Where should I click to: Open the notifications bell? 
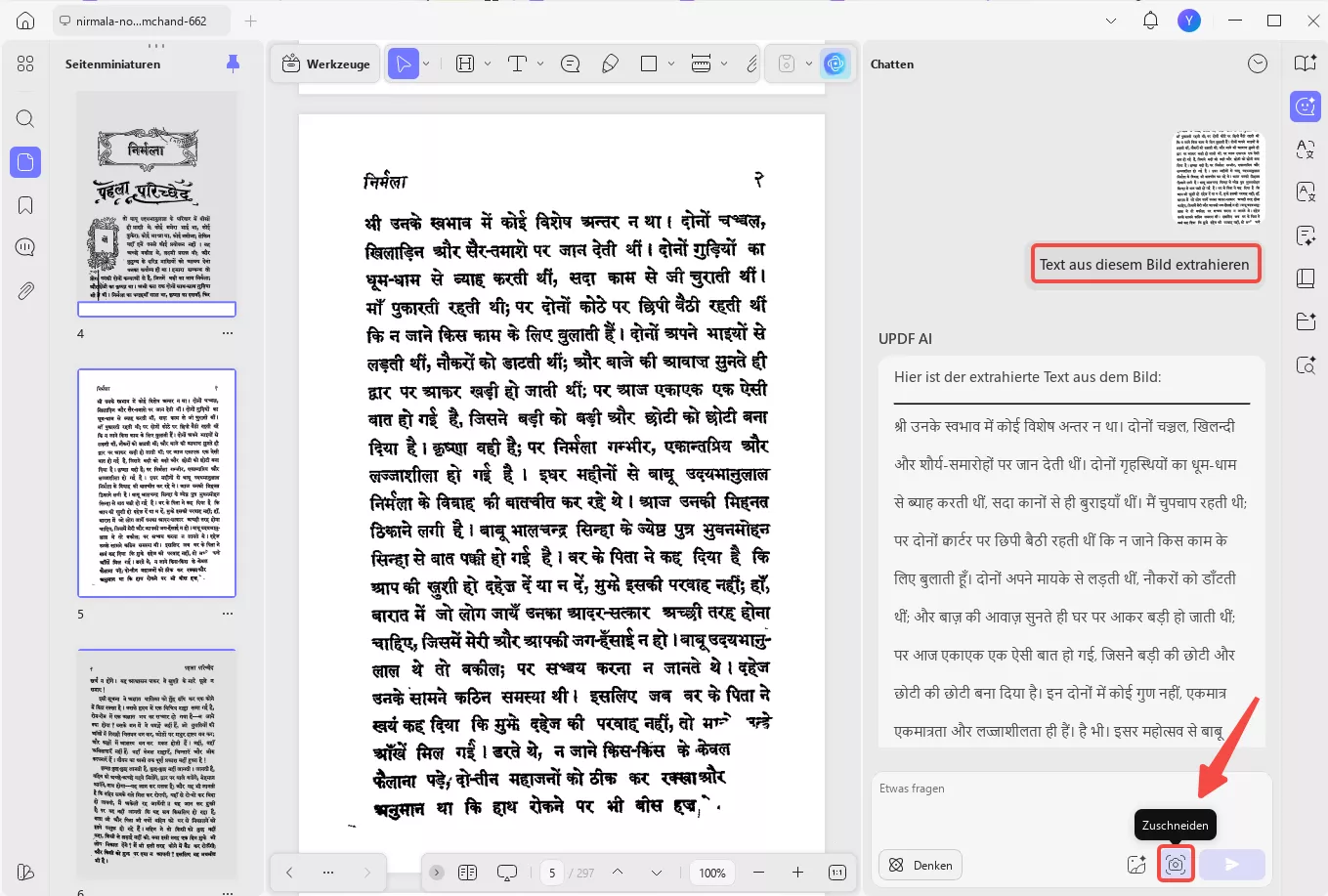(x=1150, y=21)
